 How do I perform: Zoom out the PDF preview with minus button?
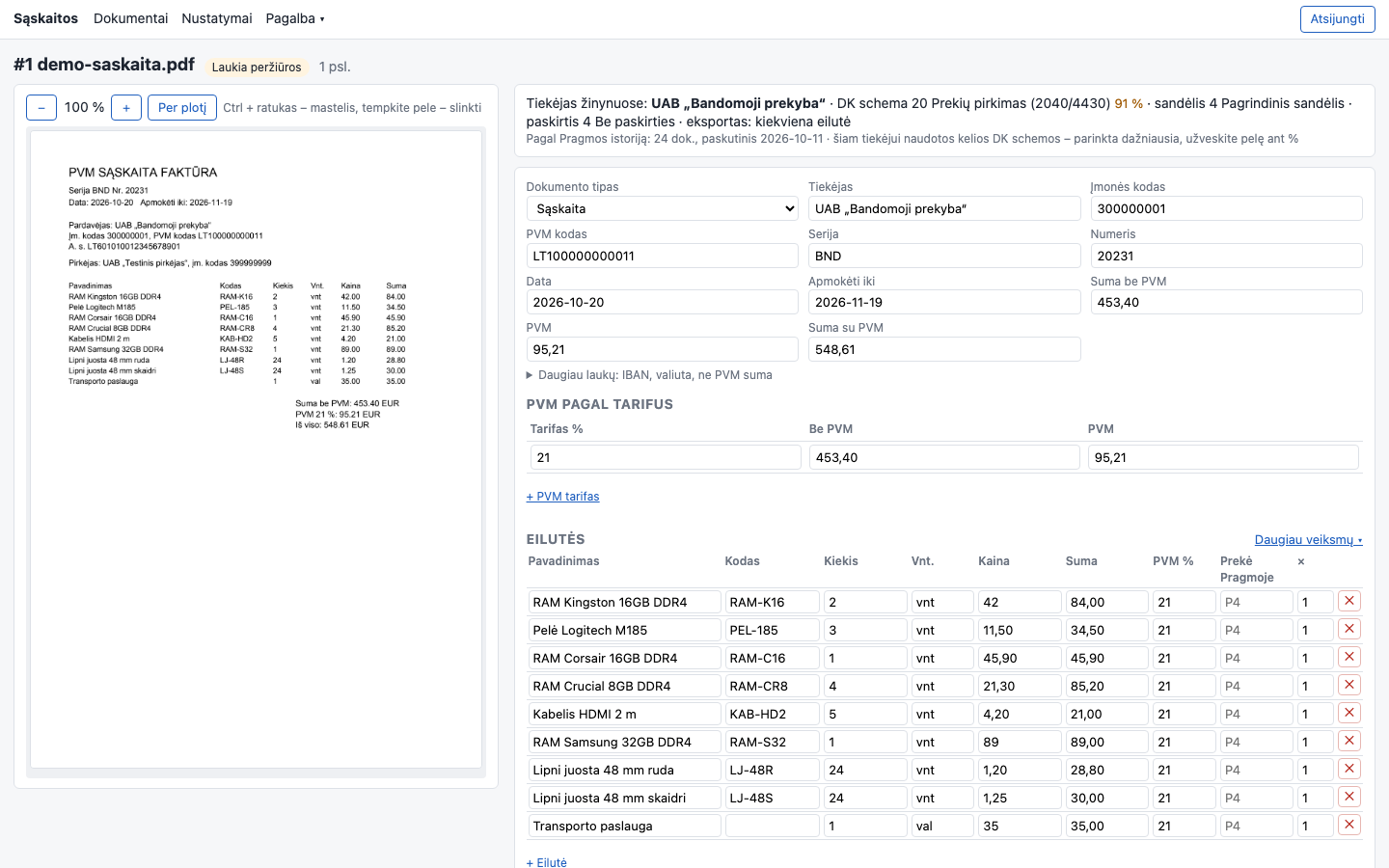[x=41, y=108]
